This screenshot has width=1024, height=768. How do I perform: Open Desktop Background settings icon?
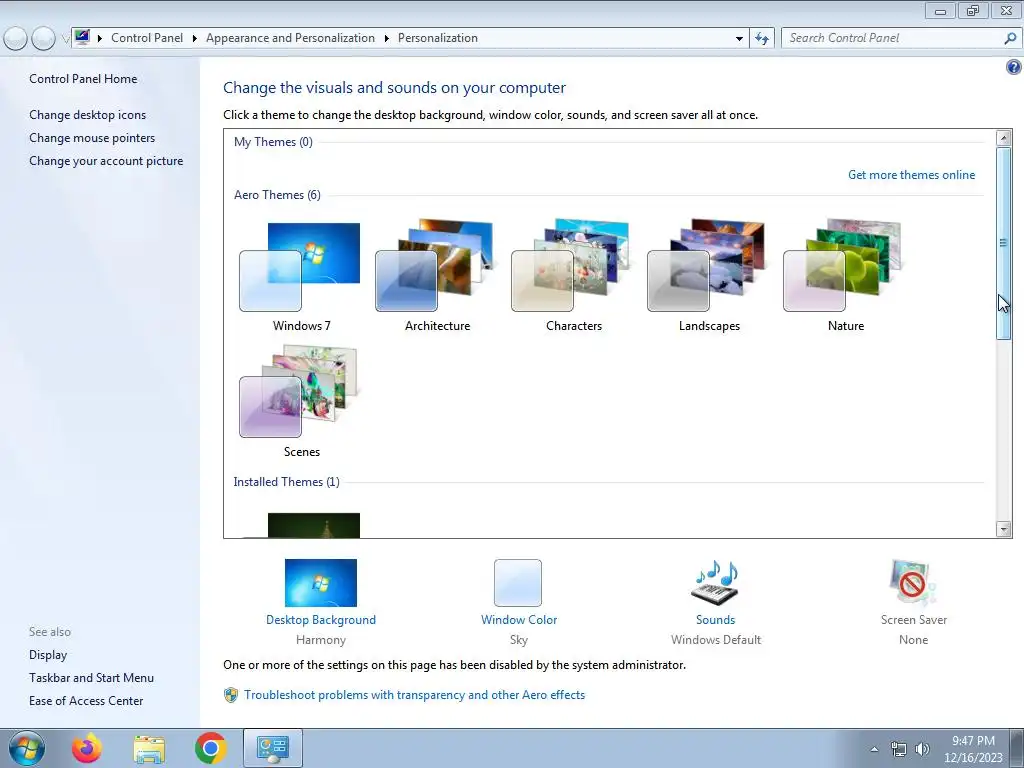(x=321, y=583)
